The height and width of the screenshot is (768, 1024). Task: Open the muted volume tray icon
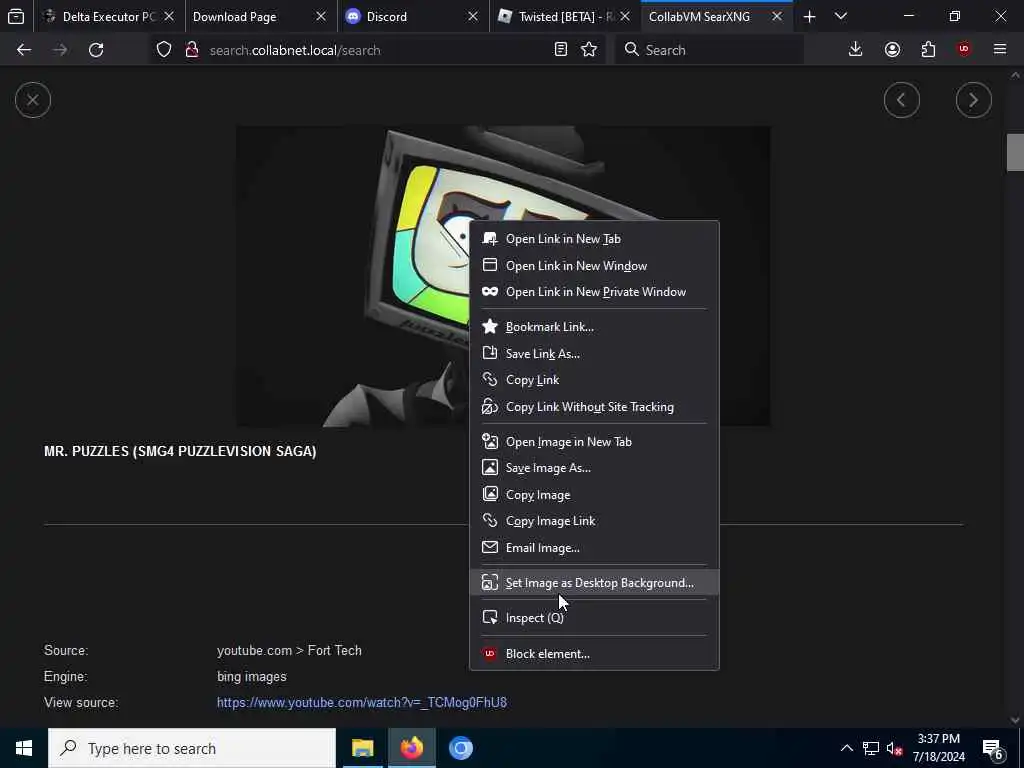[895, 748]
